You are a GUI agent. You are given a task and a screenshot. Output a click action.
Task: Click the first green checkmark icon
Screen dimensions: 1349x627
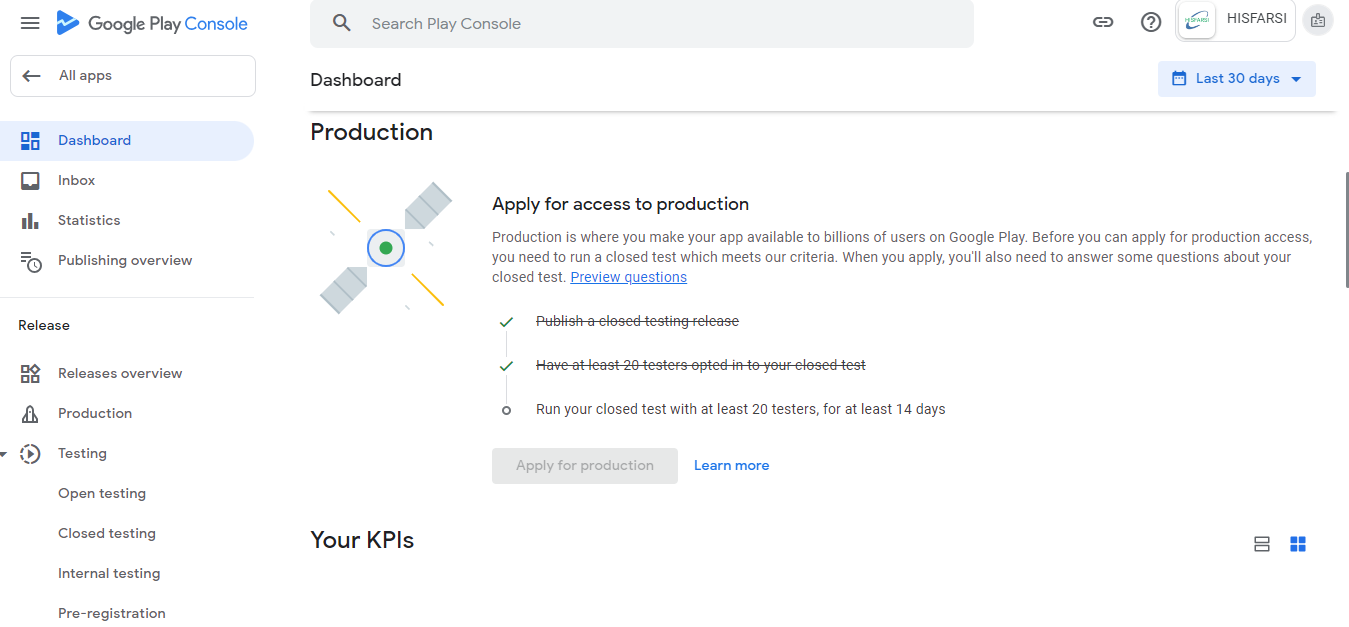[x=506, y=322]
